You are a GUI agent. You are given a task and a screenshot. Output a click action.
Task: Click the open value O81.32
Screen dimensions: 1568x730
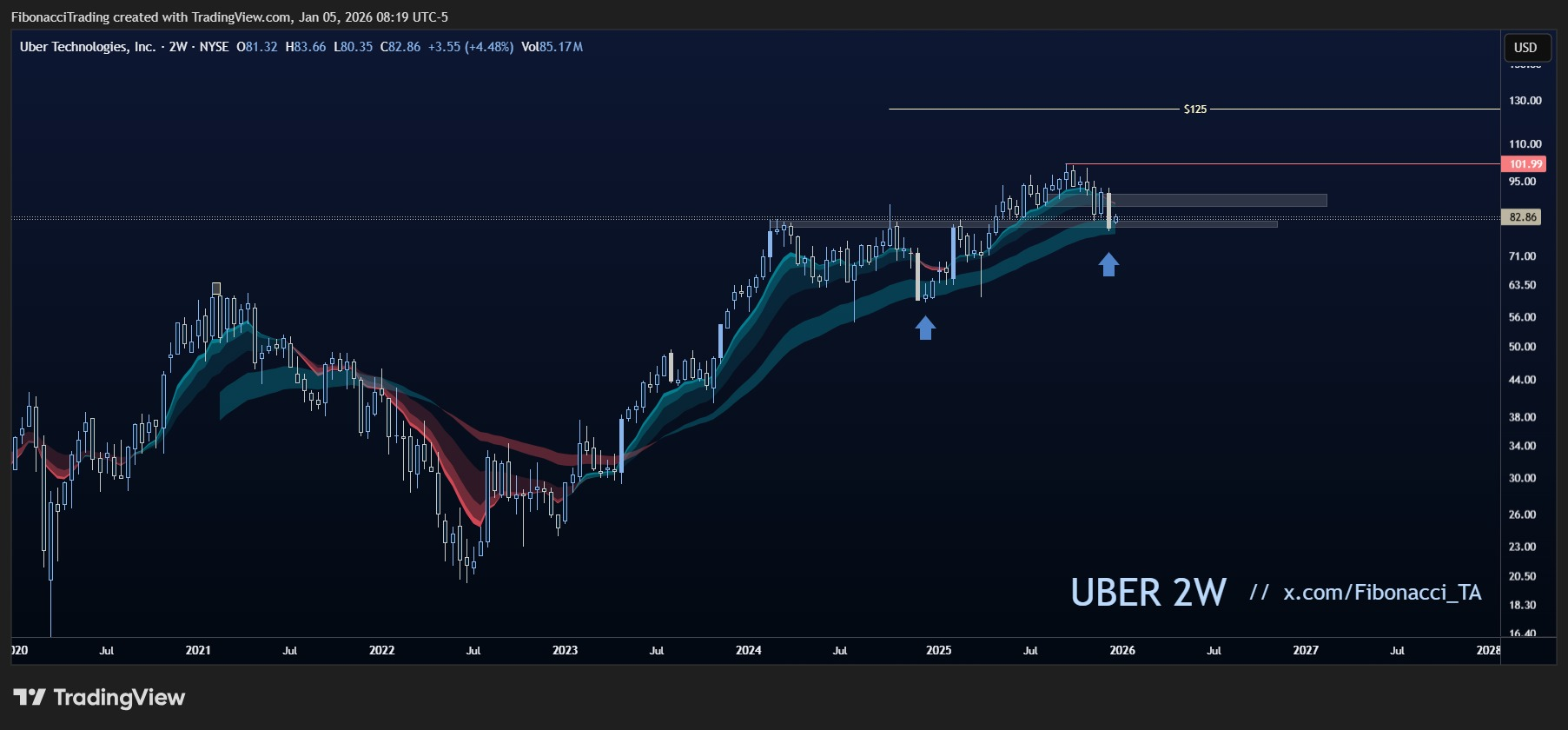257,47
